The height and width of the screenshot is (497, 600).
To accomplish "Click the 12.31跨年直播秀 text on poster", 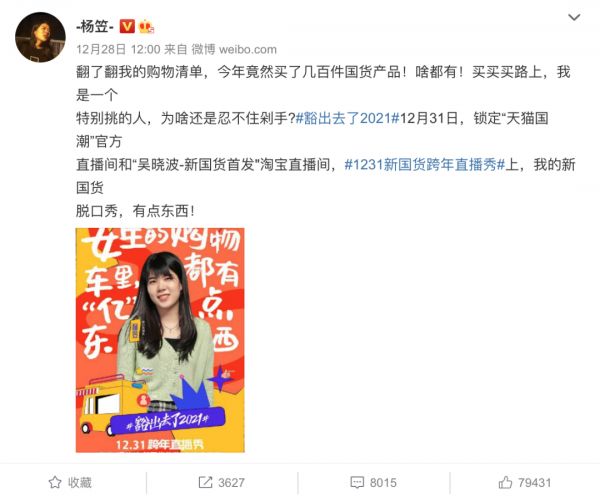I will coord(160,445).
